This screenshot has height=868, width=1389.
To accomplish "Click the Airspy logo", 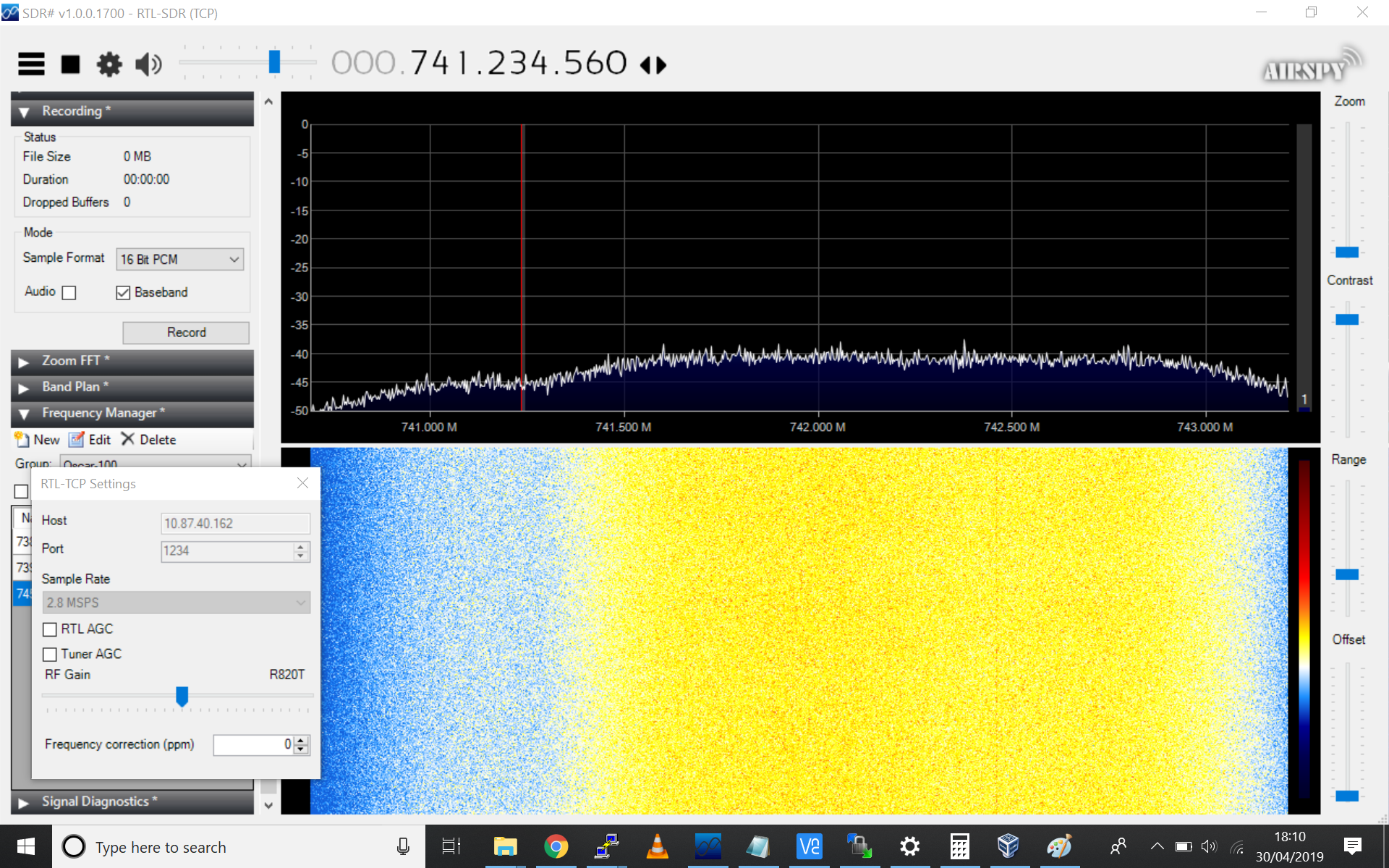I will pos(1312,65).
